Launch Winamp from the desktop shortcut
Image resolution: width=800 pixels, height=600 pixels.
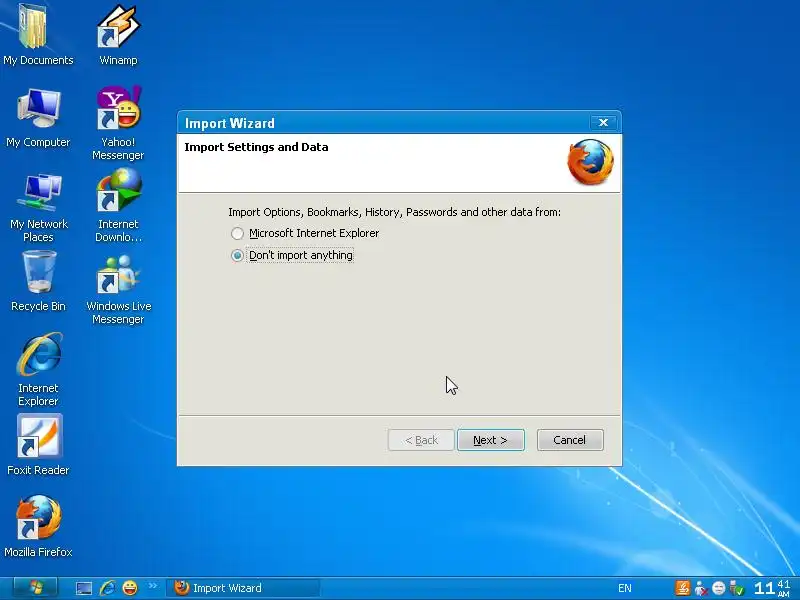pos(118,35)
